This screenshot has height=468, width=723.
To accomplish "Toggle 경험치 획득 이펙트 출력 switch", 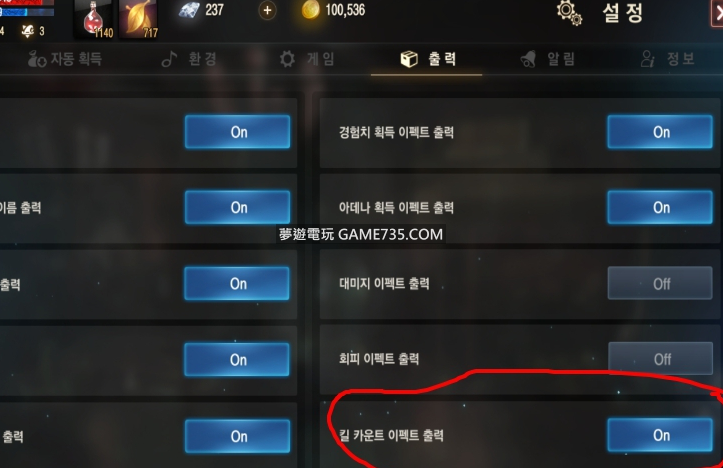I will (660, 132).
